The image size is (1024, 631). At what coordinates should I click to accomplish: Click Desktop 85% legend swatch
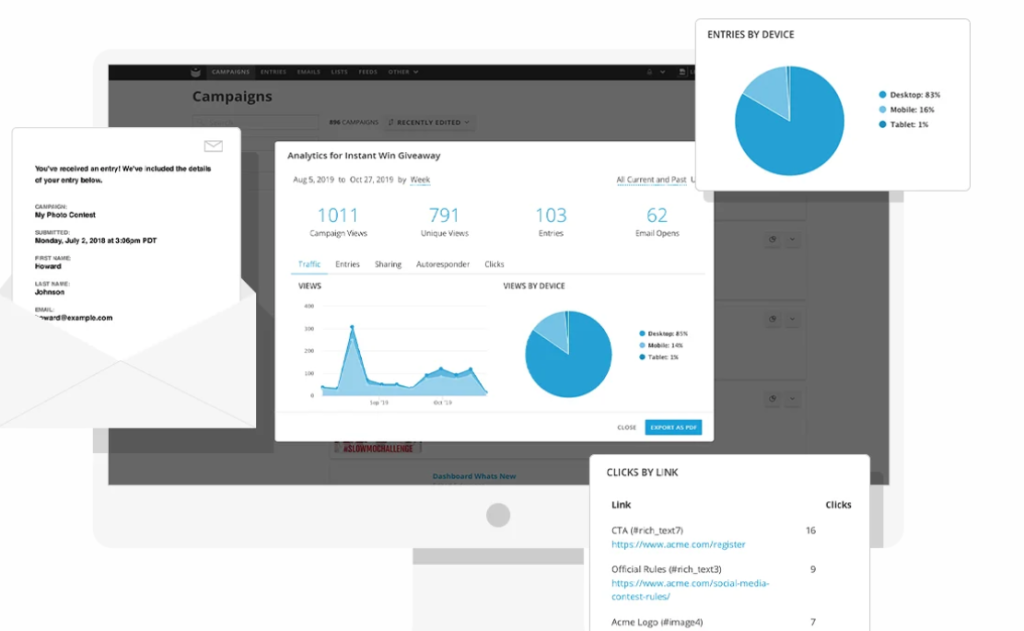642,334
